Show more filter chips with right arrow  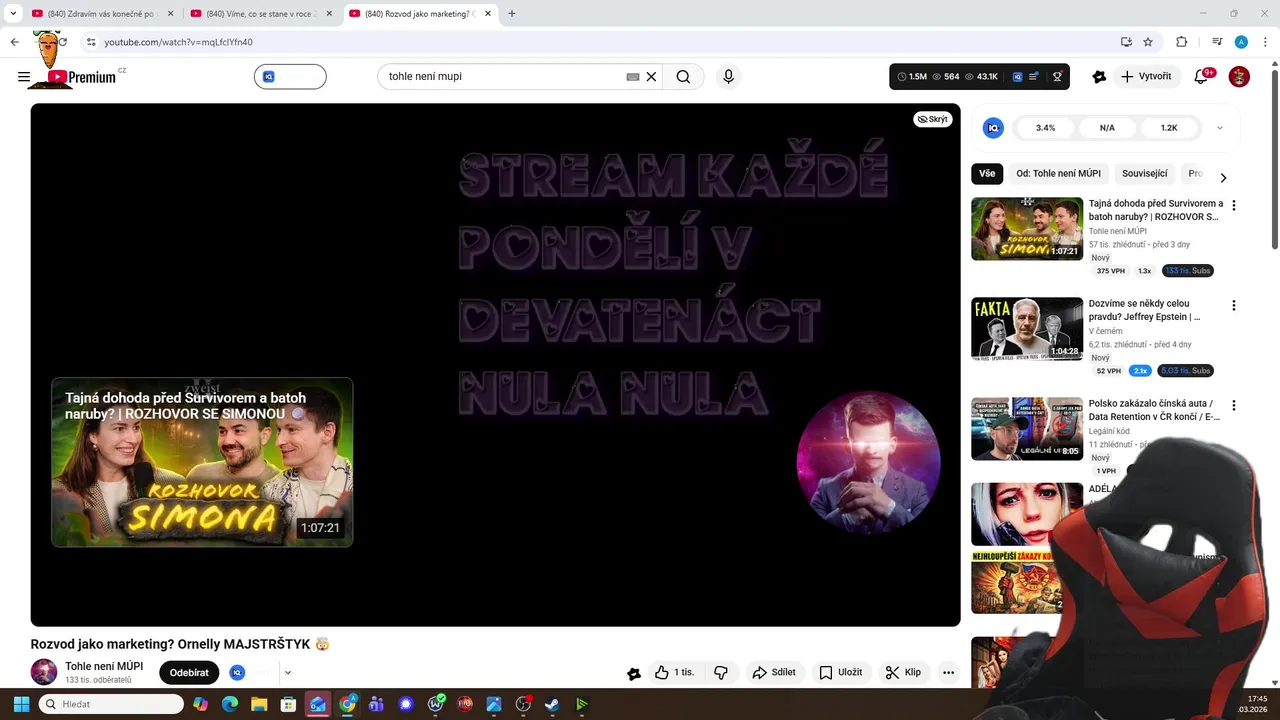click(x=1223, y=177)
